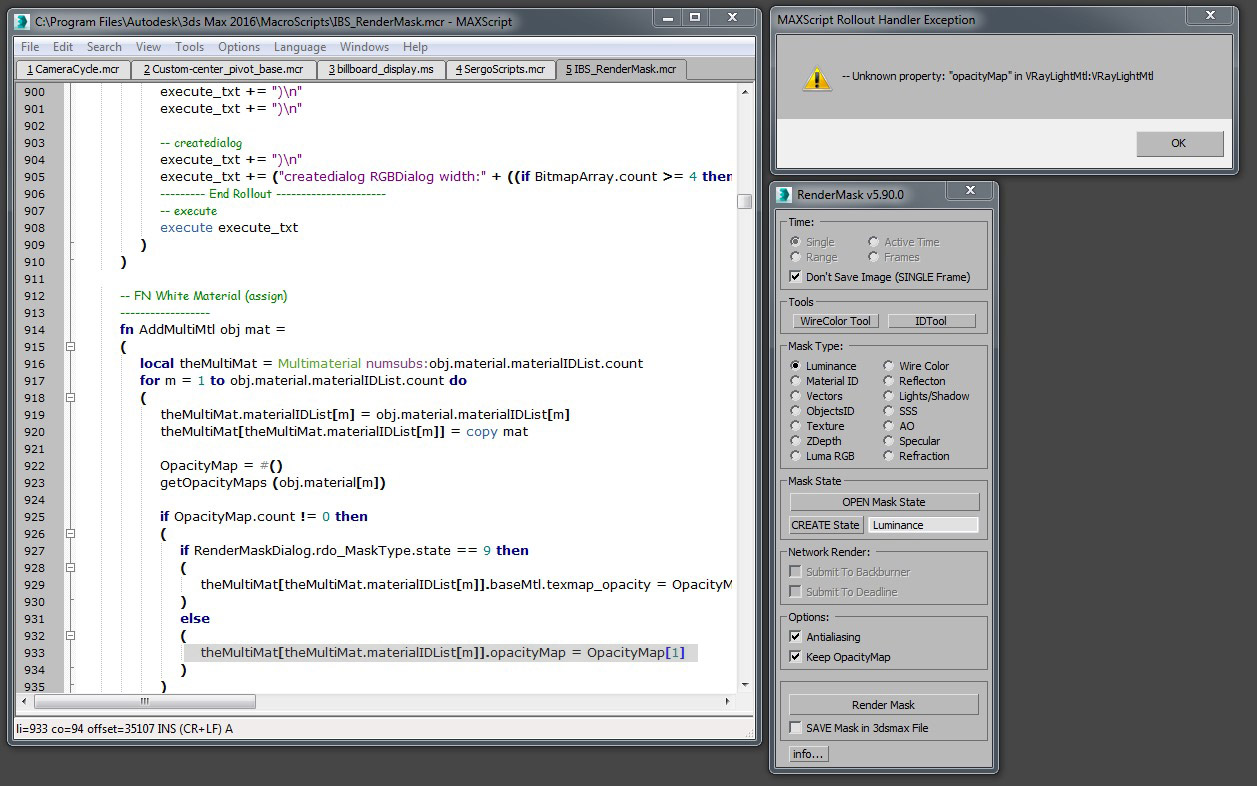
Task: Collapse the code fold at line 926
Action: (69, 533)
